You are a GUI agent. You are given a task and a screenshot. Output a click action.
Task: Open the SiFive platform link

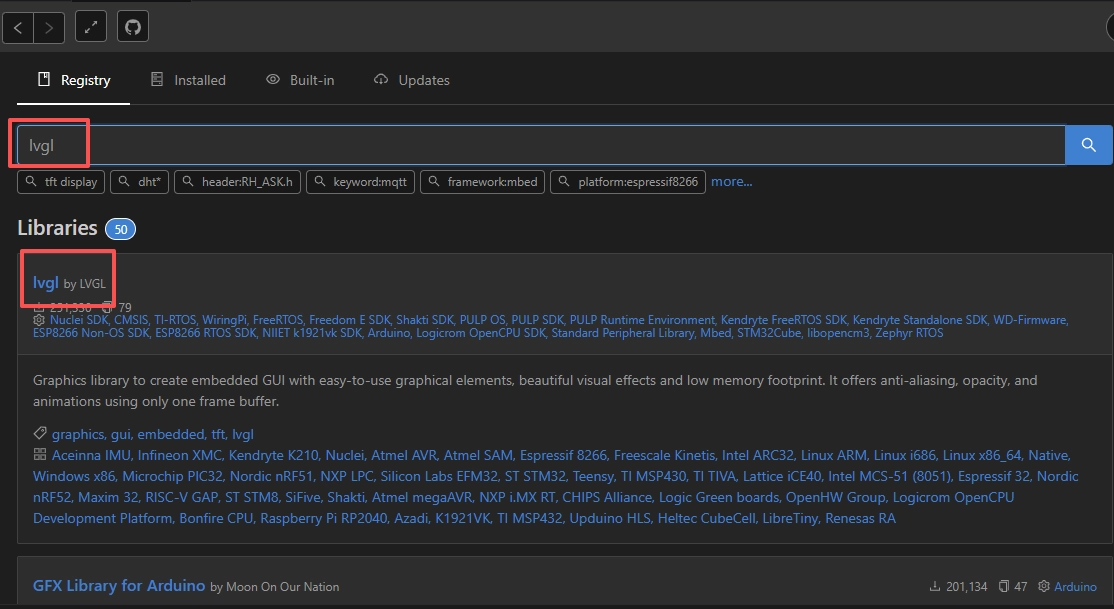tap(303, 497)
